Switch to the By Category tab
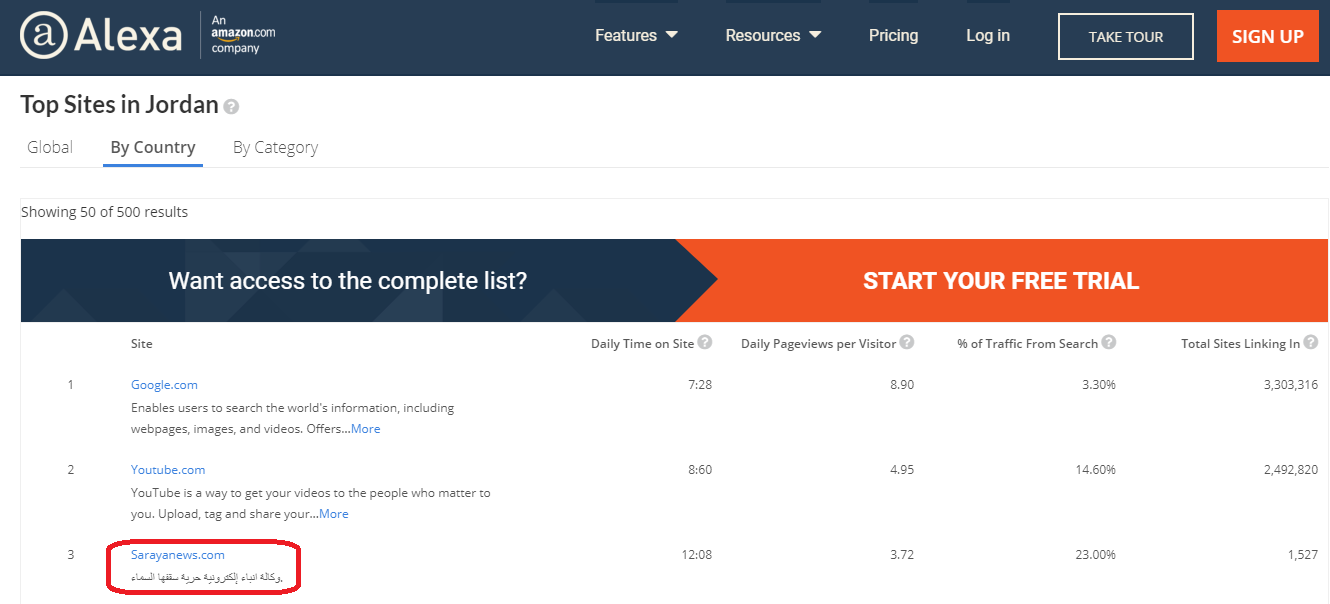 (275, 147)
